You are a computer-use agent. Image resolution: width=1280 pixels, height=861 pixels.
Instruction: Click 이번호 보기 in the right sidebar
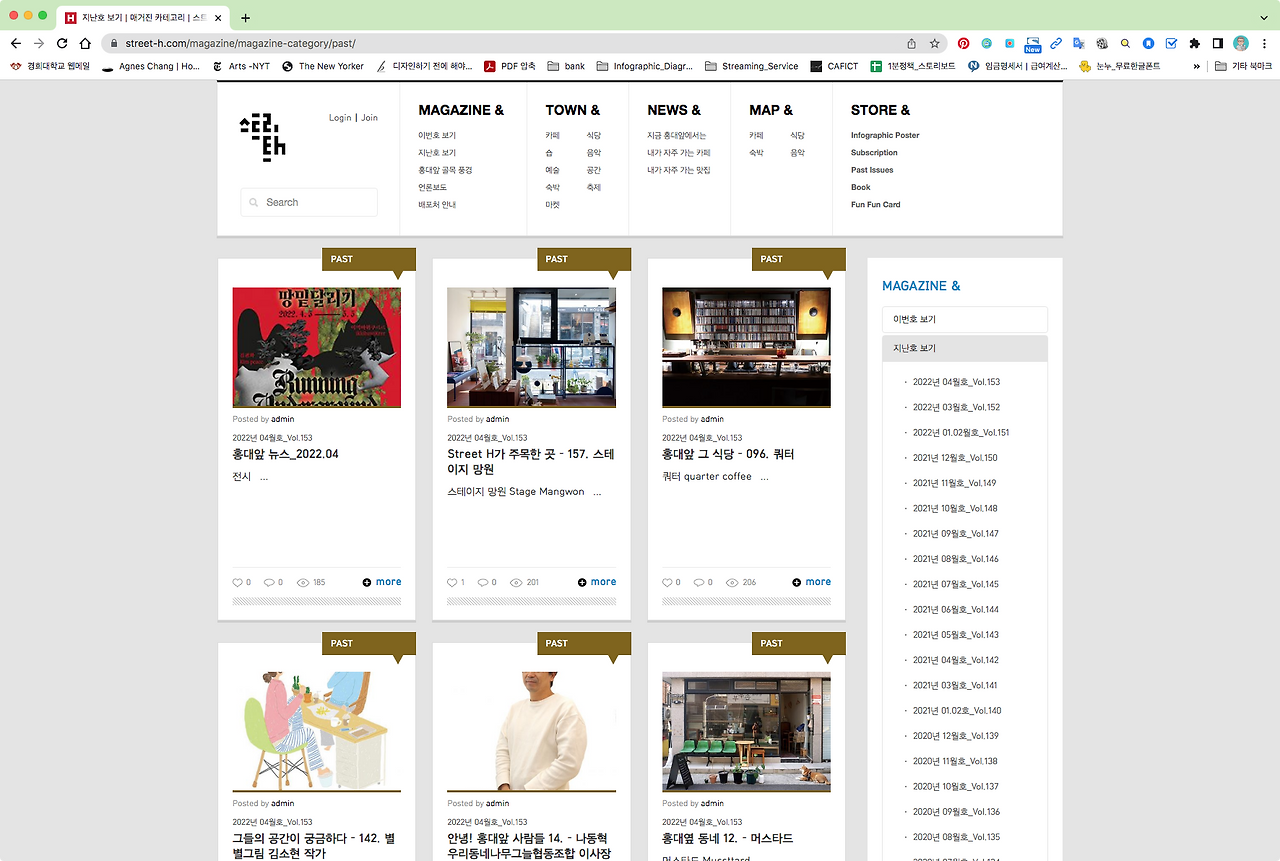(x=965, y=319)
